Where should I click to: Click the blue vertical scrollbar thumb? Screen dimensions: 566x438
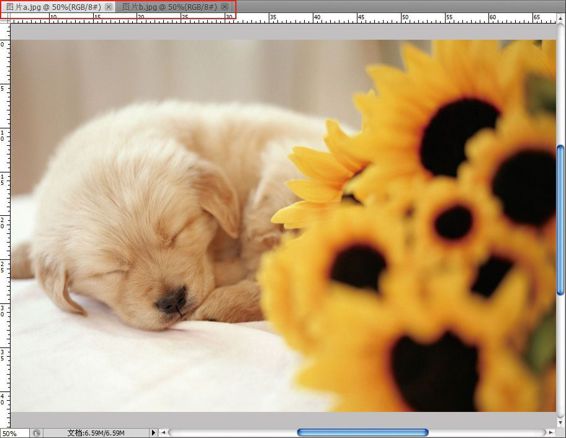coord(560,220)
